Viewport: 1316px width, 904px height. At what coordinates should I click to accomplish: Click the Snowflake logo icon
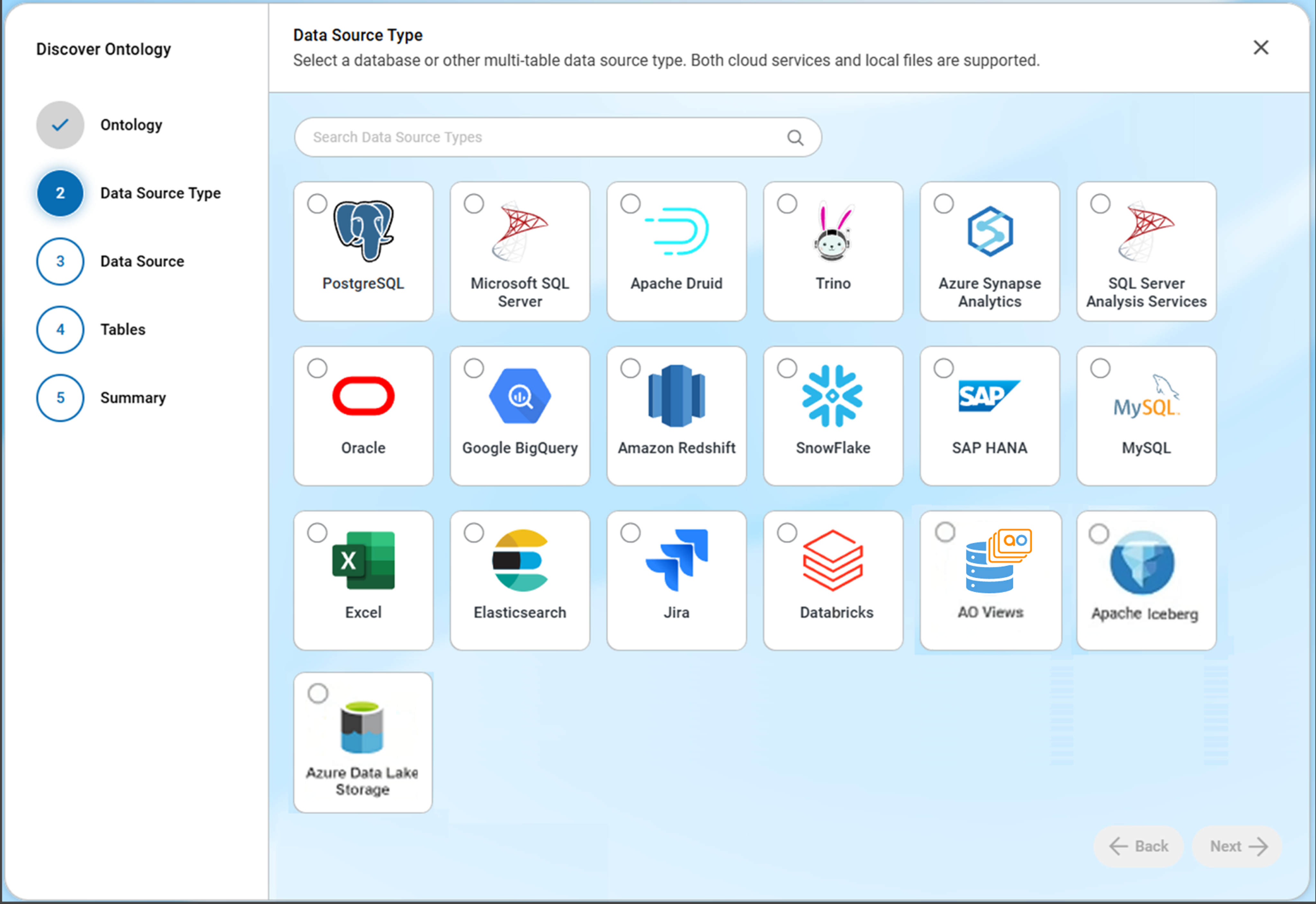[832, 396]
